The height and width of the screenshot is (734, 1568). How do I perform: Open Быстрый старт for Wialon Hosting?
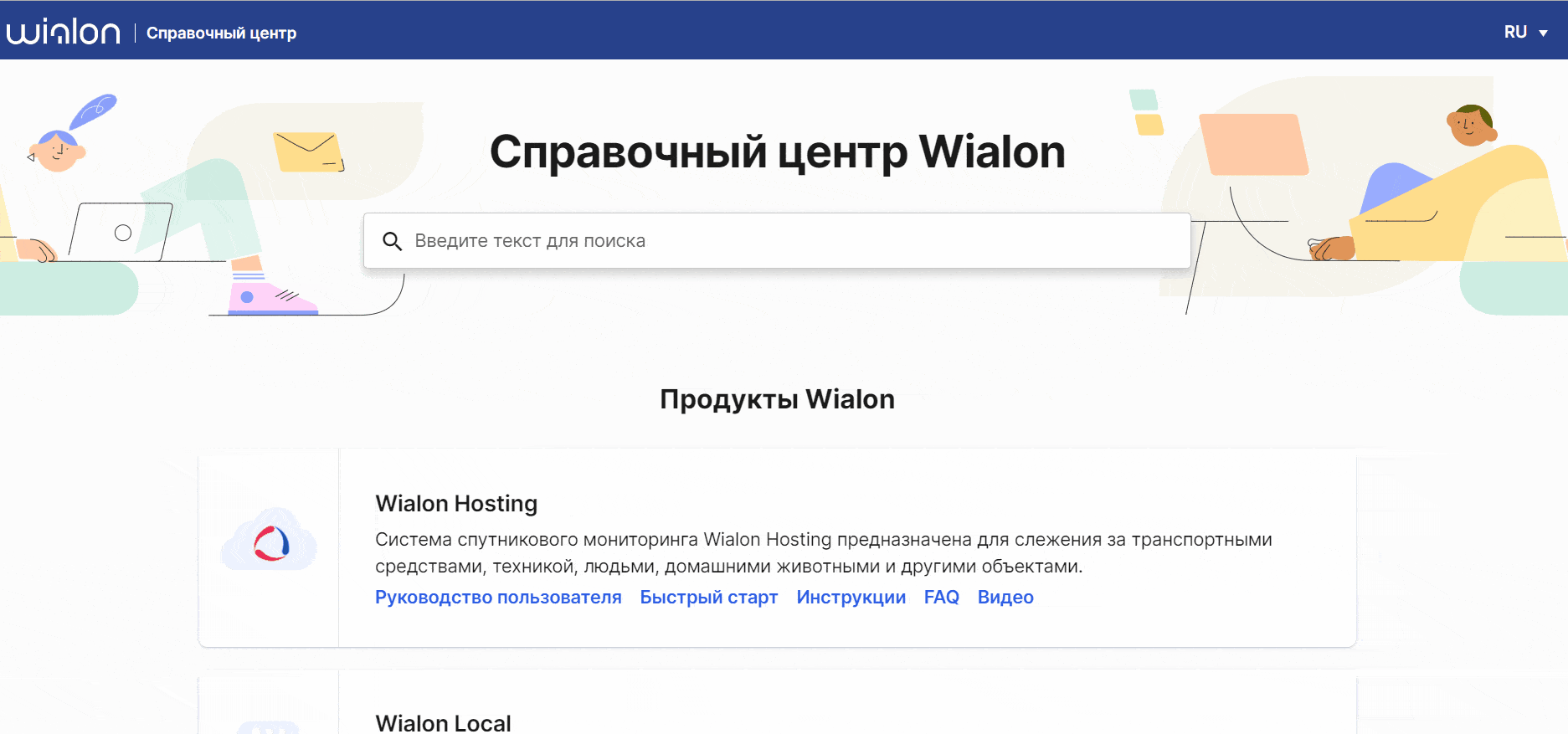(709, 598)
